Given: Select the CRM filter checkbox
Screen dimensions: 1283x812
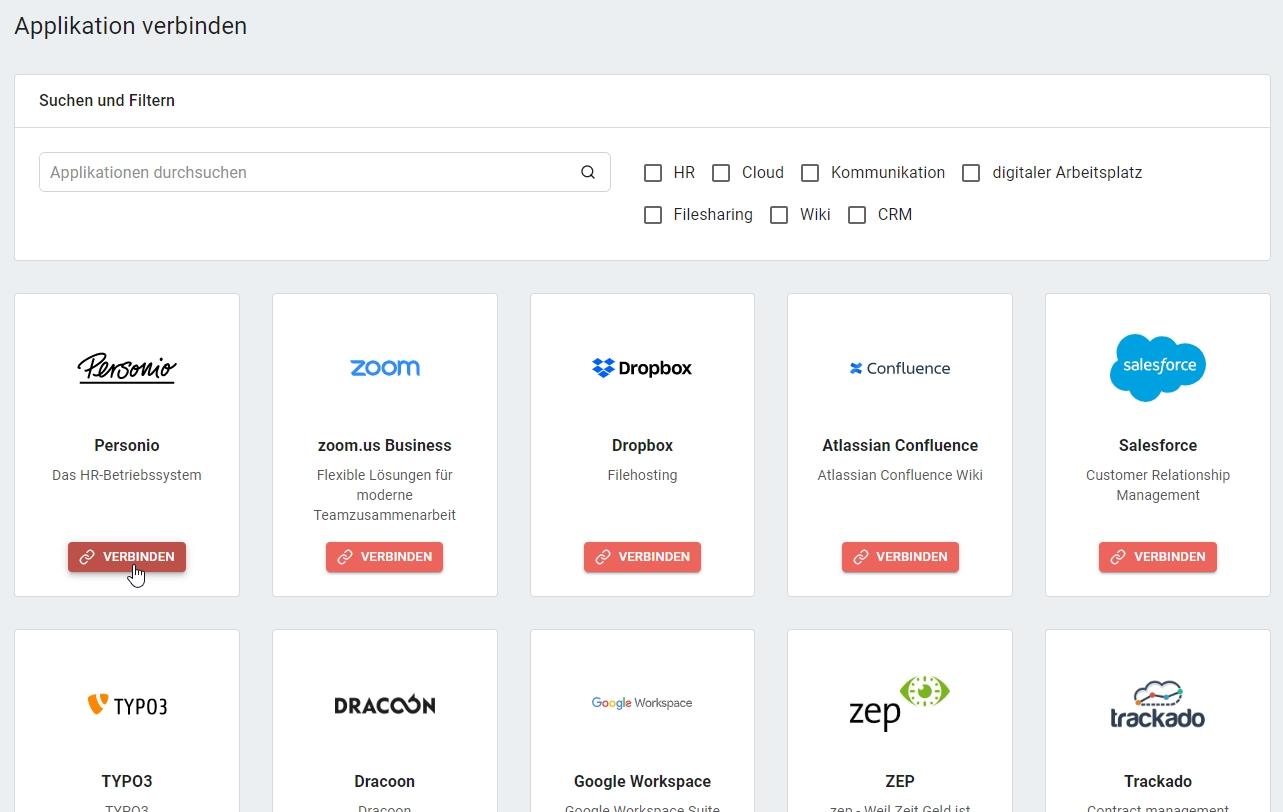Looking at the screenshot, I should [x=857, y=215].
